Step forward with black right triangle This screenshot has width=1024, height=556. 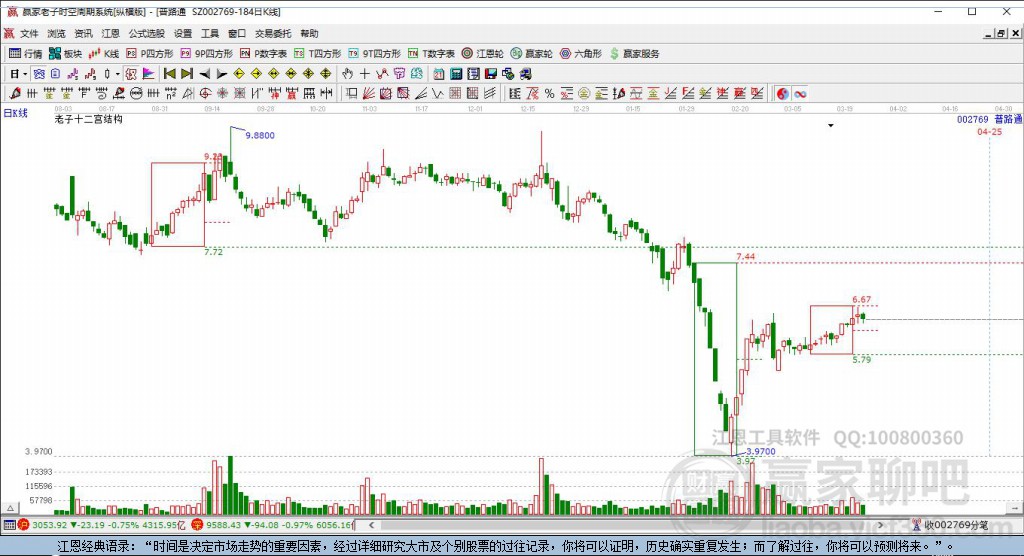pos(222,74)
